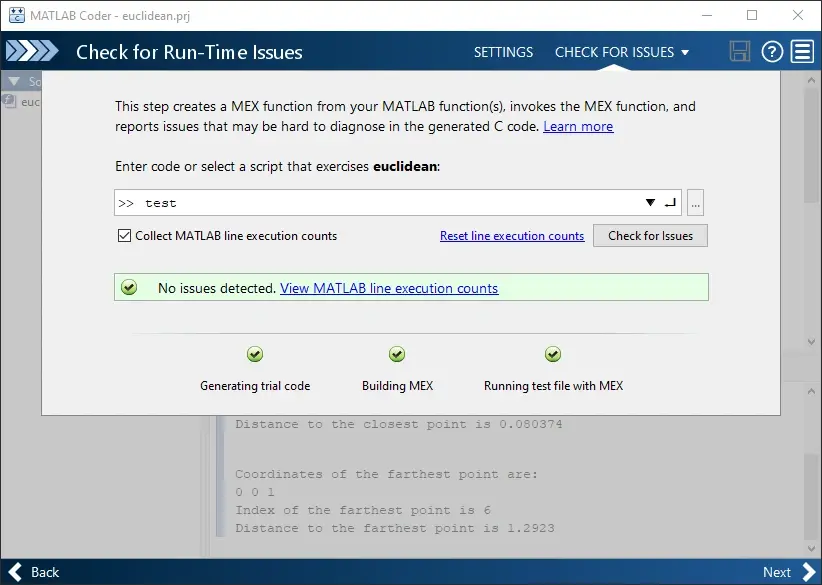Click the 'Running test file with MEX' label
The image size is (822, 585).
553,386
